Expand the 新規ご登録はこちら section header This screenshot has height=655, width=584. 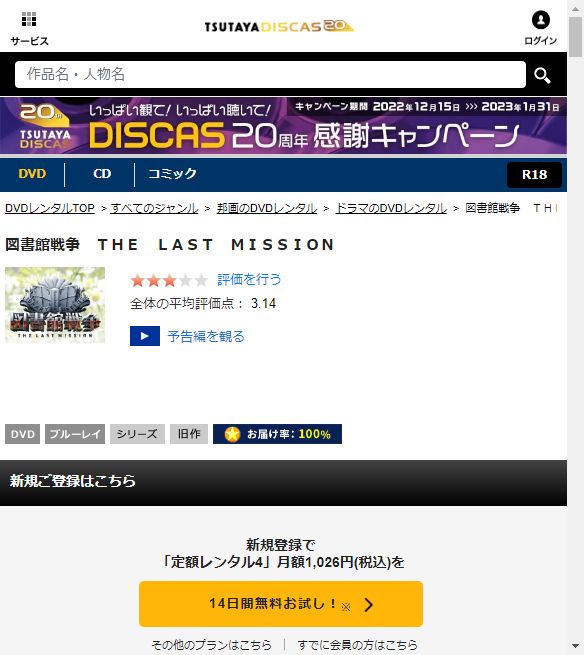[283, 482]
